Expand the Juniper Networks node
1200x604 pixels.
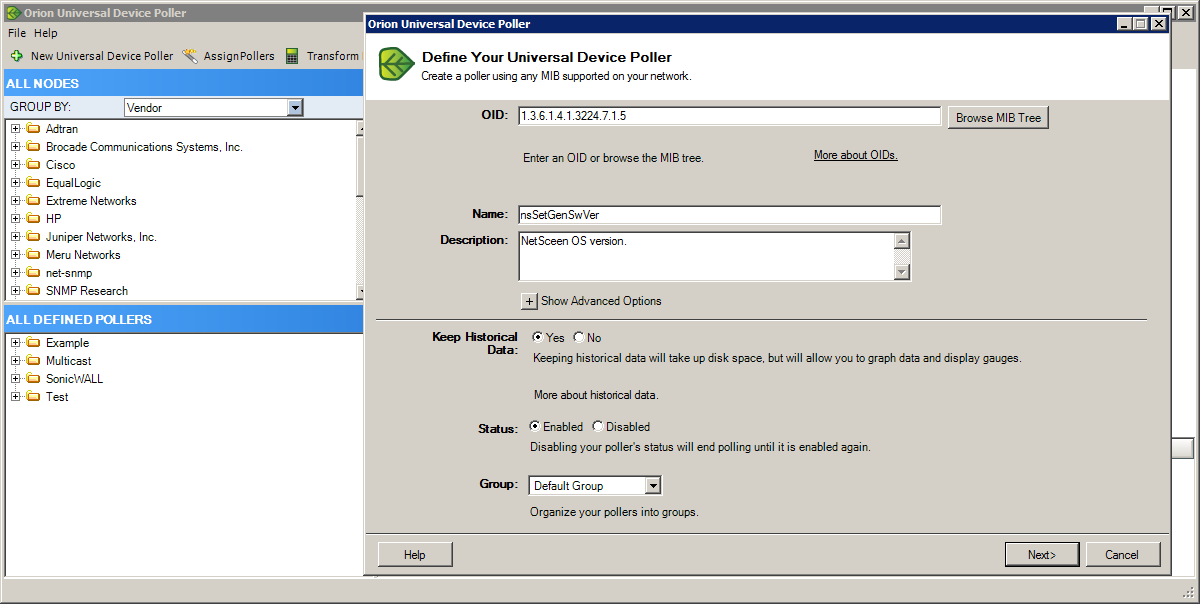coord(15,237)
